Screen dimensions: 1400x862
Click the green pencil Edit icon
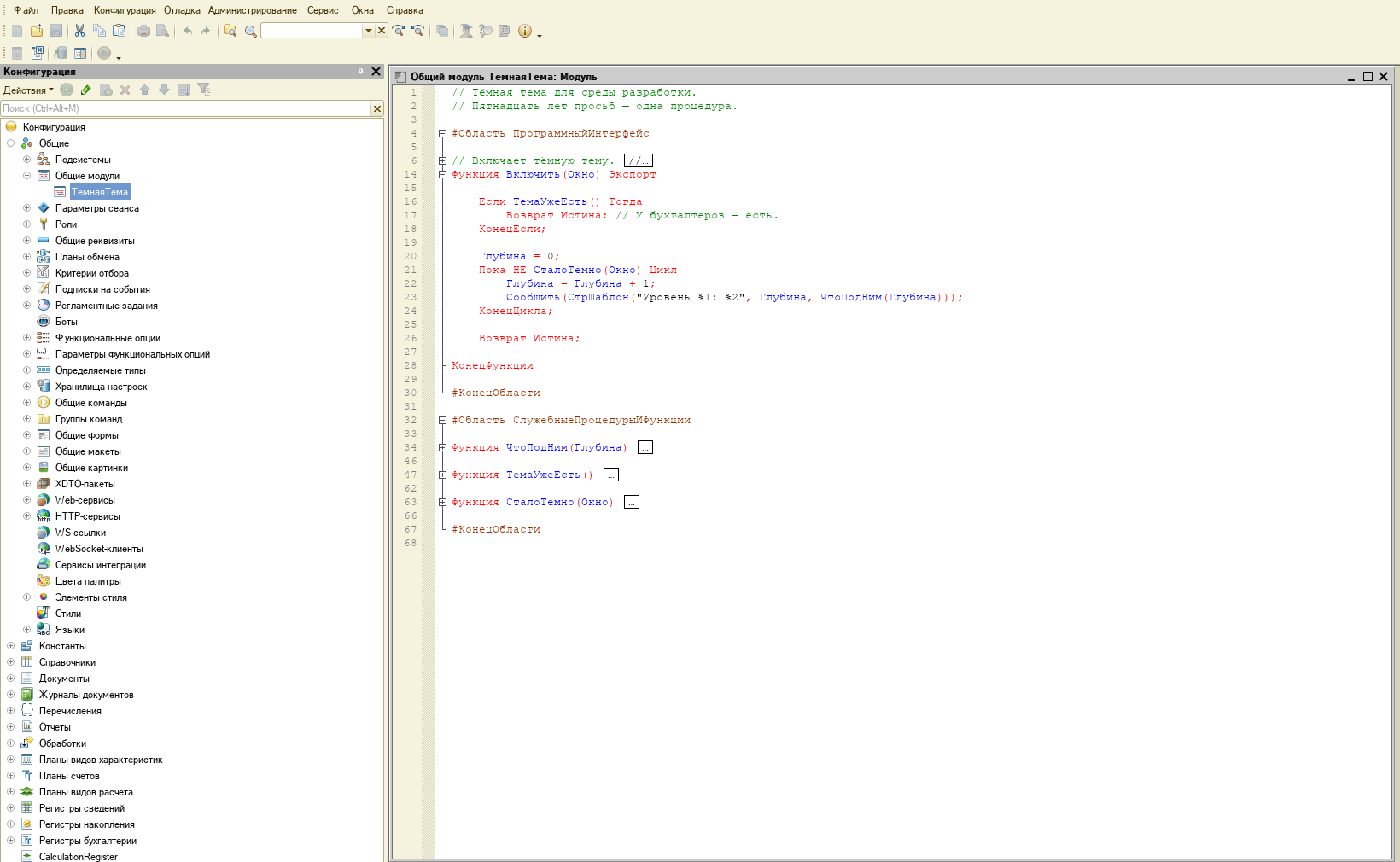[85, 90]
